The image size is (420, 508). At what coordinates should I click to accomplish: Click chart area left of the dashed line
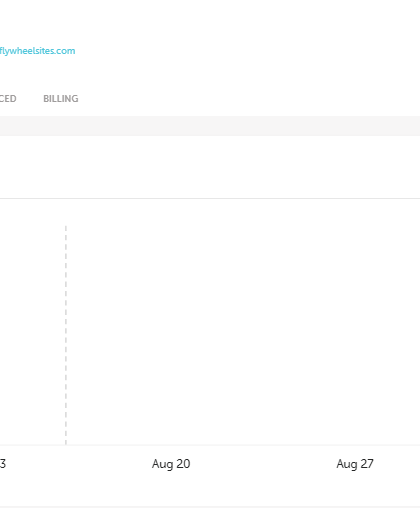32,333
